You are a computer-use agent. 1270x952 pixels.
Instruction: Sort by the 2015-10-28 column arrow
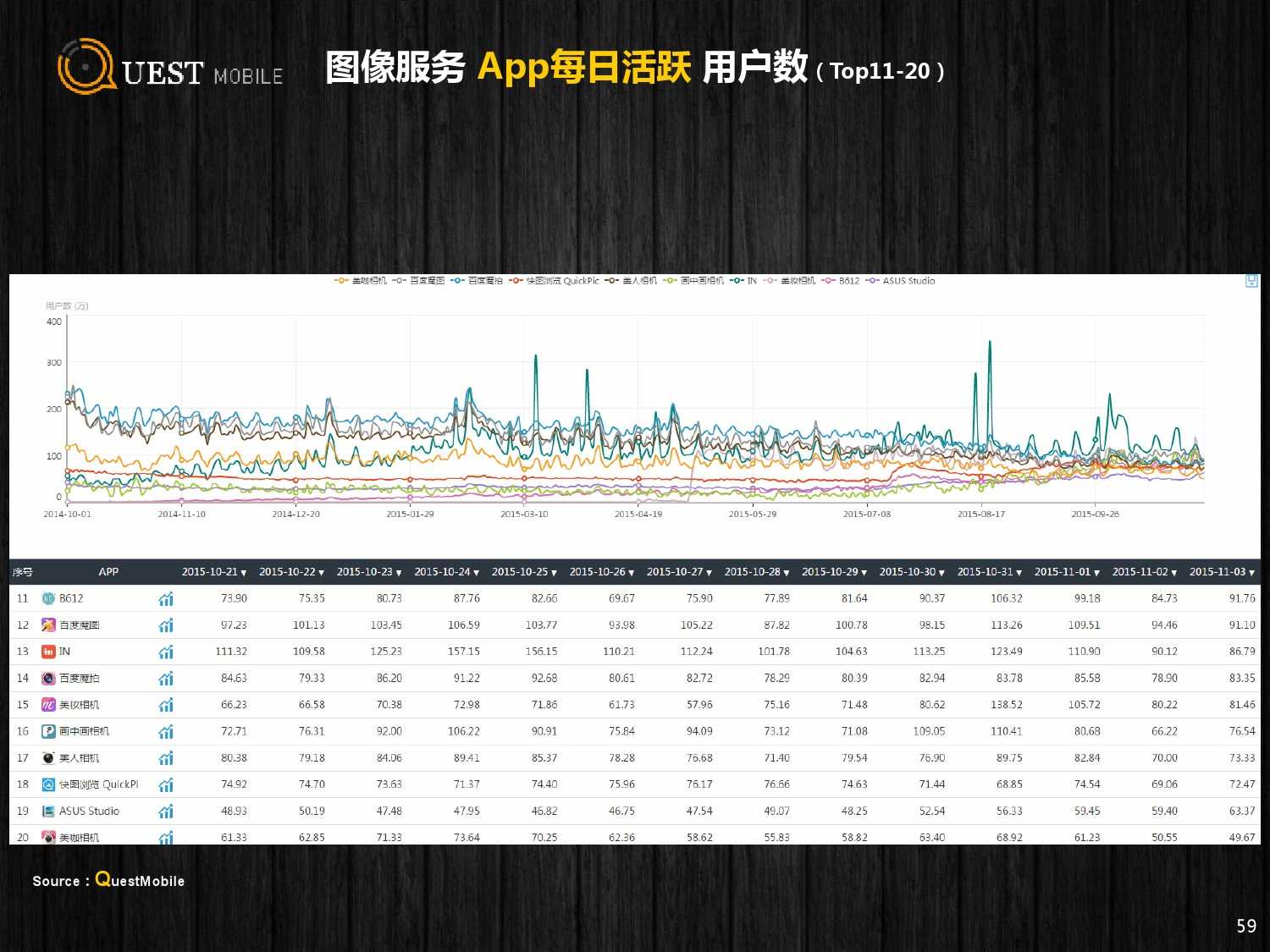tap(787, 573)
